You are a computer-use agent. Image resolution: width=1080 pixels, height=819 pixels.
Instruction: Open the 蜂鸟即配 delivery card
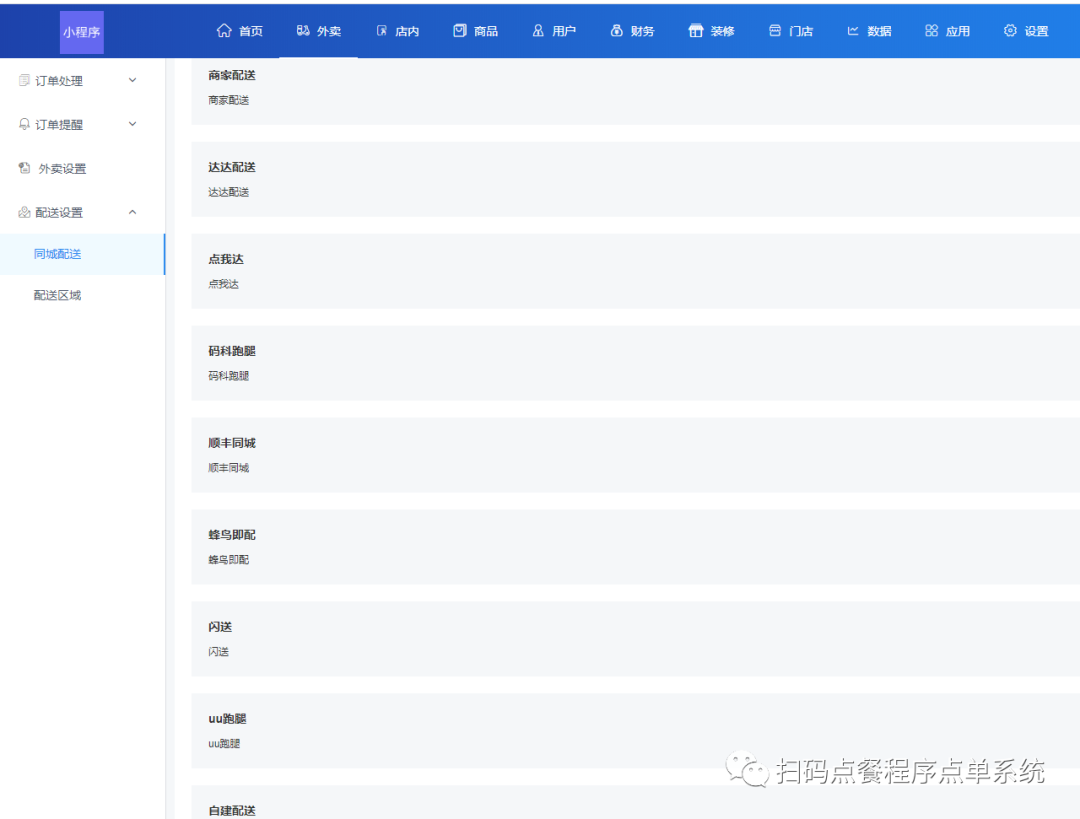click(x=636, y=547)
